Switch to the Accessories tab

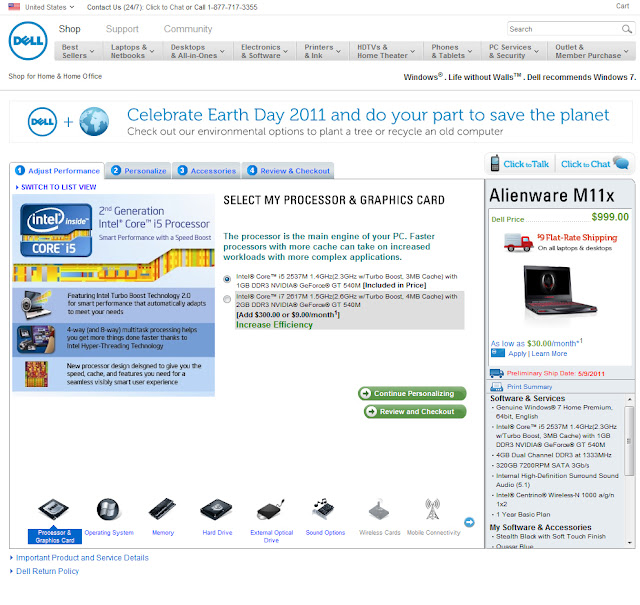[207, 171]
